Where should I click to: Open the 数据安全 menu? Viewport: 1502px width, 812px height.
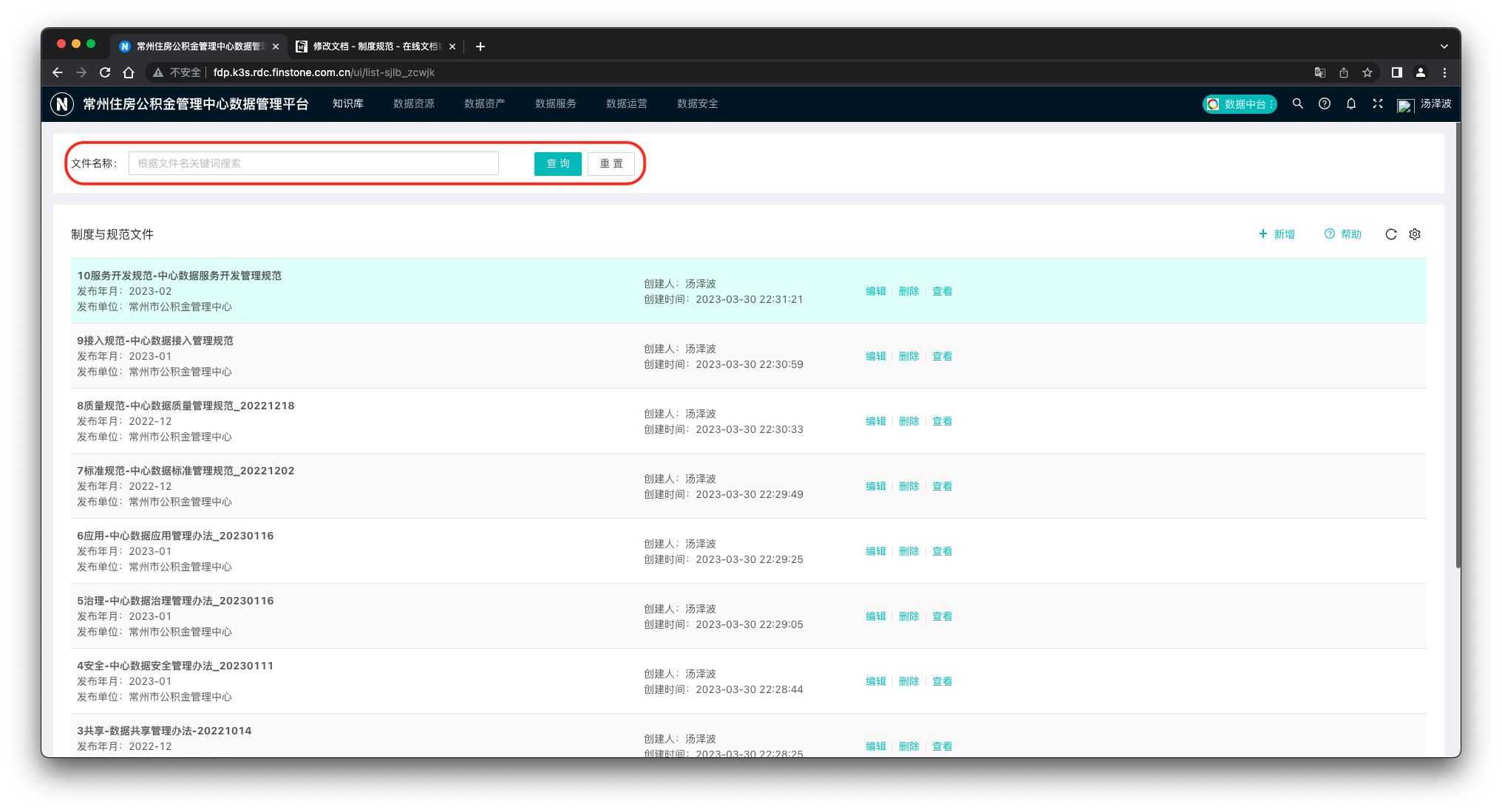pyautogui.click(x=698, y=104)
